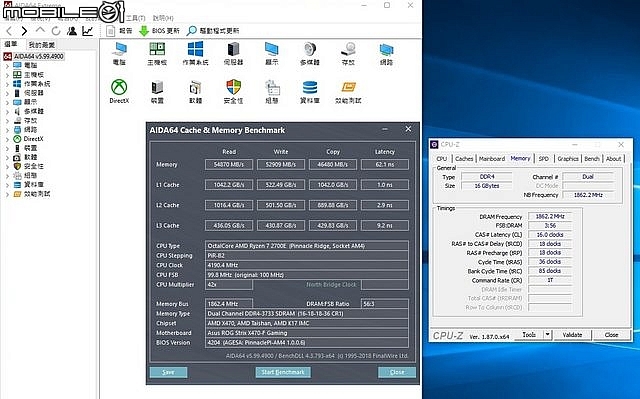Open the Bench tab in CPU-Z
The height and width of the screenshot is (399, 640).
(592, 159)
